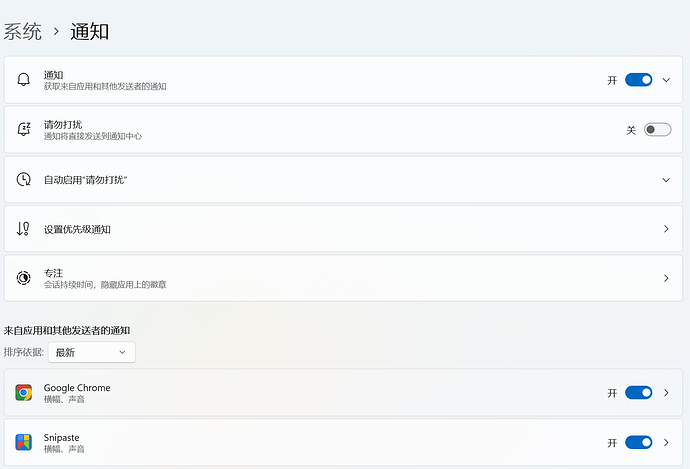
Task: Click 来自应用和其他发送者的通知 heading
Action: click(x=67, y=330)
